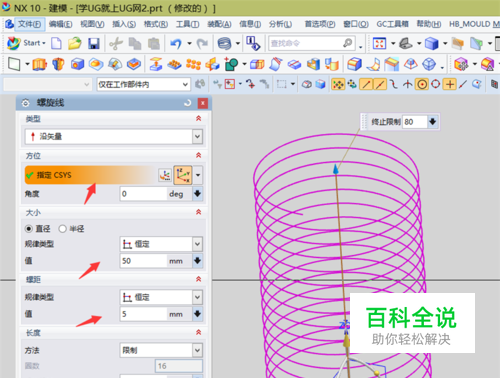Click the revolve icon
This screenshot has width=500, height=378.
58,64
